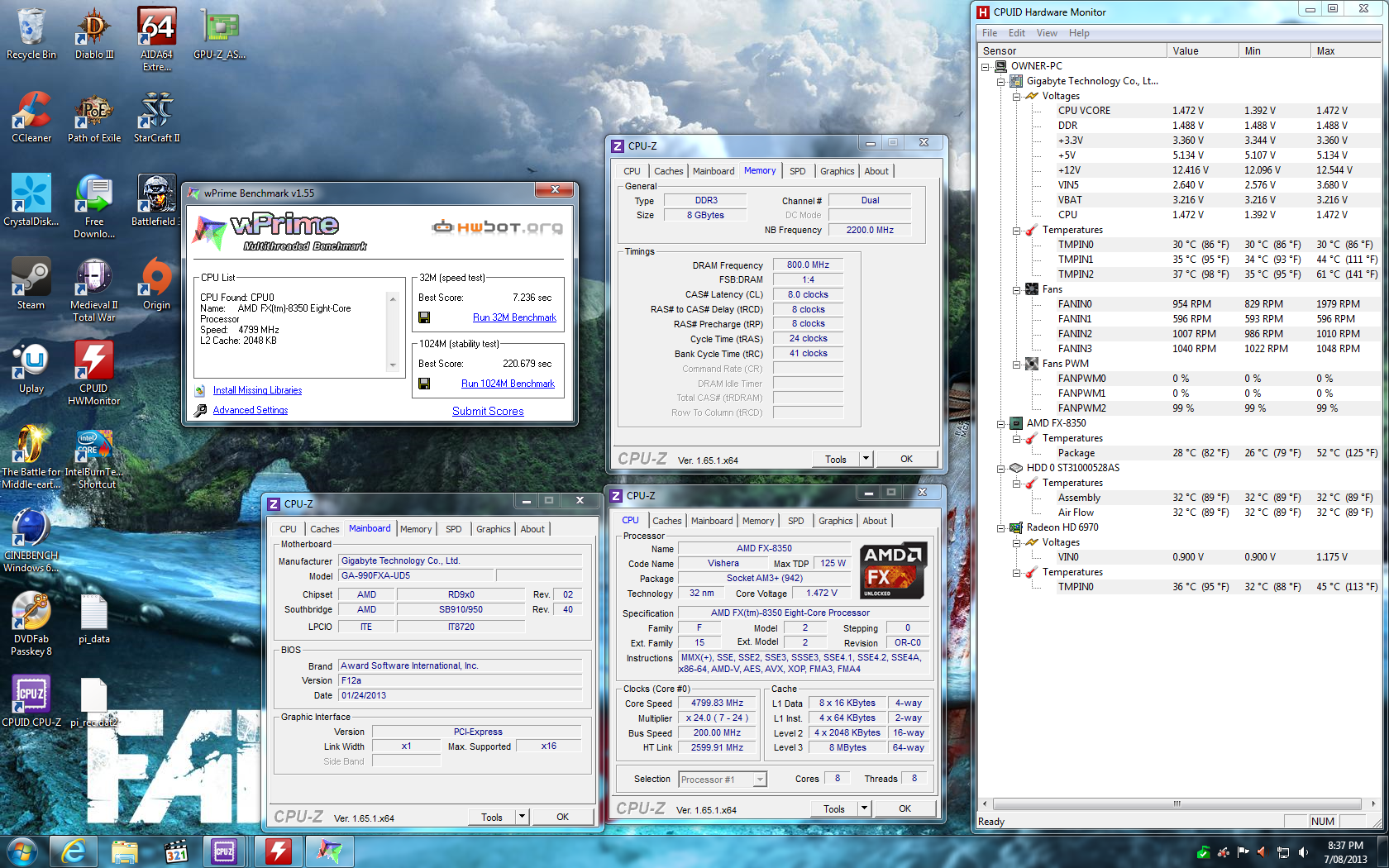Launch the Uplay desktop icon
Viewport: 1389px width, 868px height.
pos(31,367)
